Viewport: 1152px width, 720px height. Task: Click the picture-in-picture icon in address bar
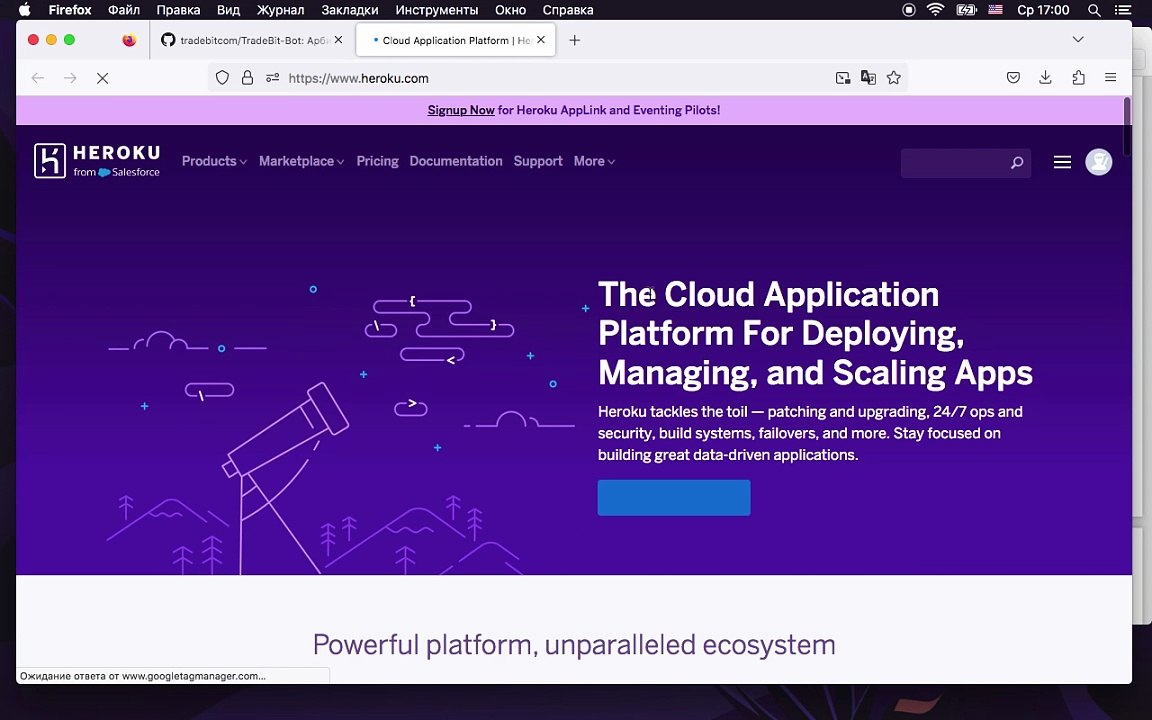pyautogui.click(x=843, y=78)
